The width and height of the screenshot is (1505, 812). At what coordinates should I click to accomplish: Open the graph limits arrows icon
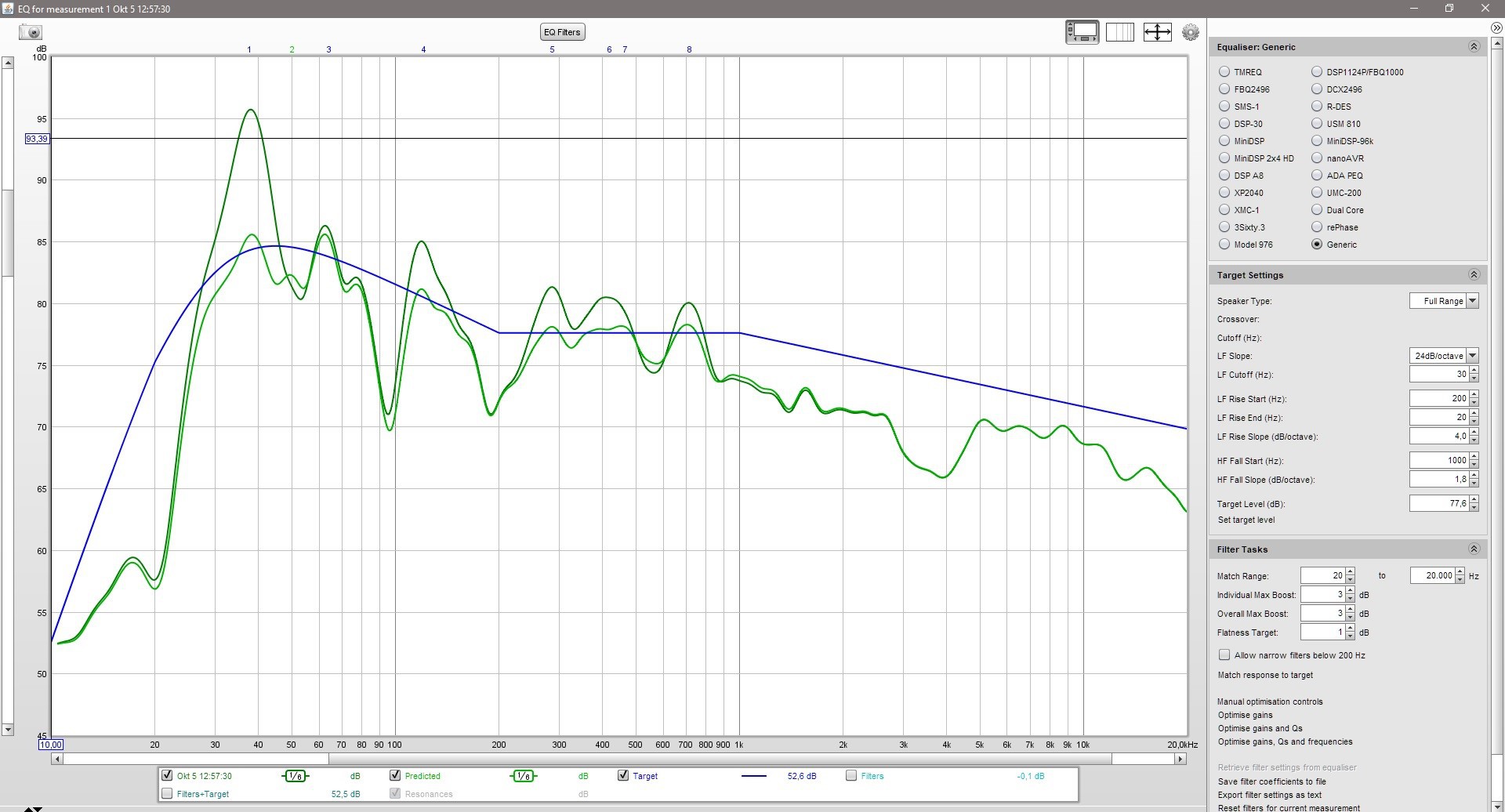pyautogui.click(x=1157, y=32)
